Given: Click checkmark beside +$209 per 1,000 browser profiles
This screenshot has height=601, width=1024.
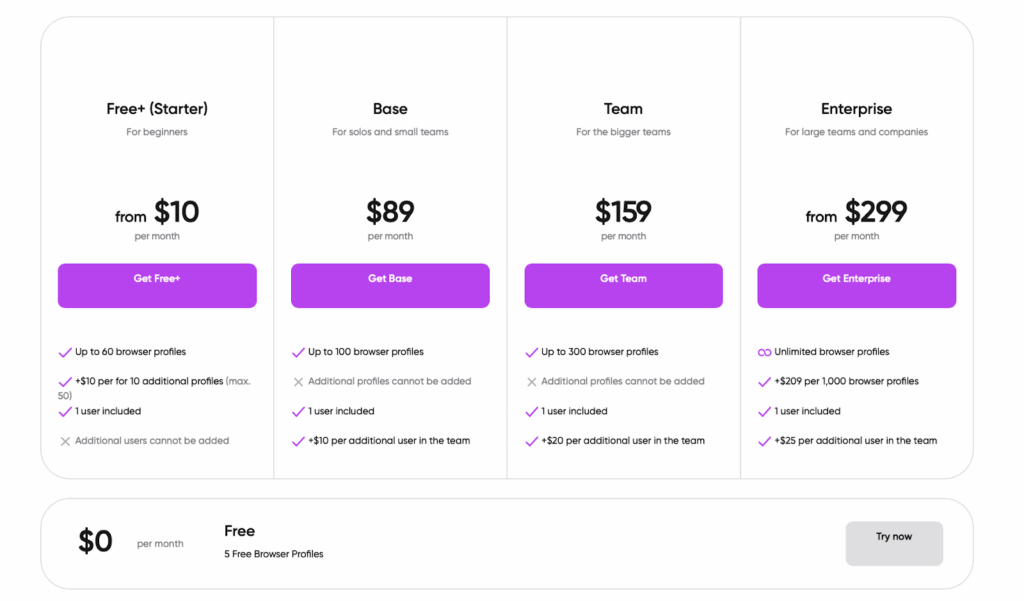Looking at the screenshot, I should click(x=765, y=382).
